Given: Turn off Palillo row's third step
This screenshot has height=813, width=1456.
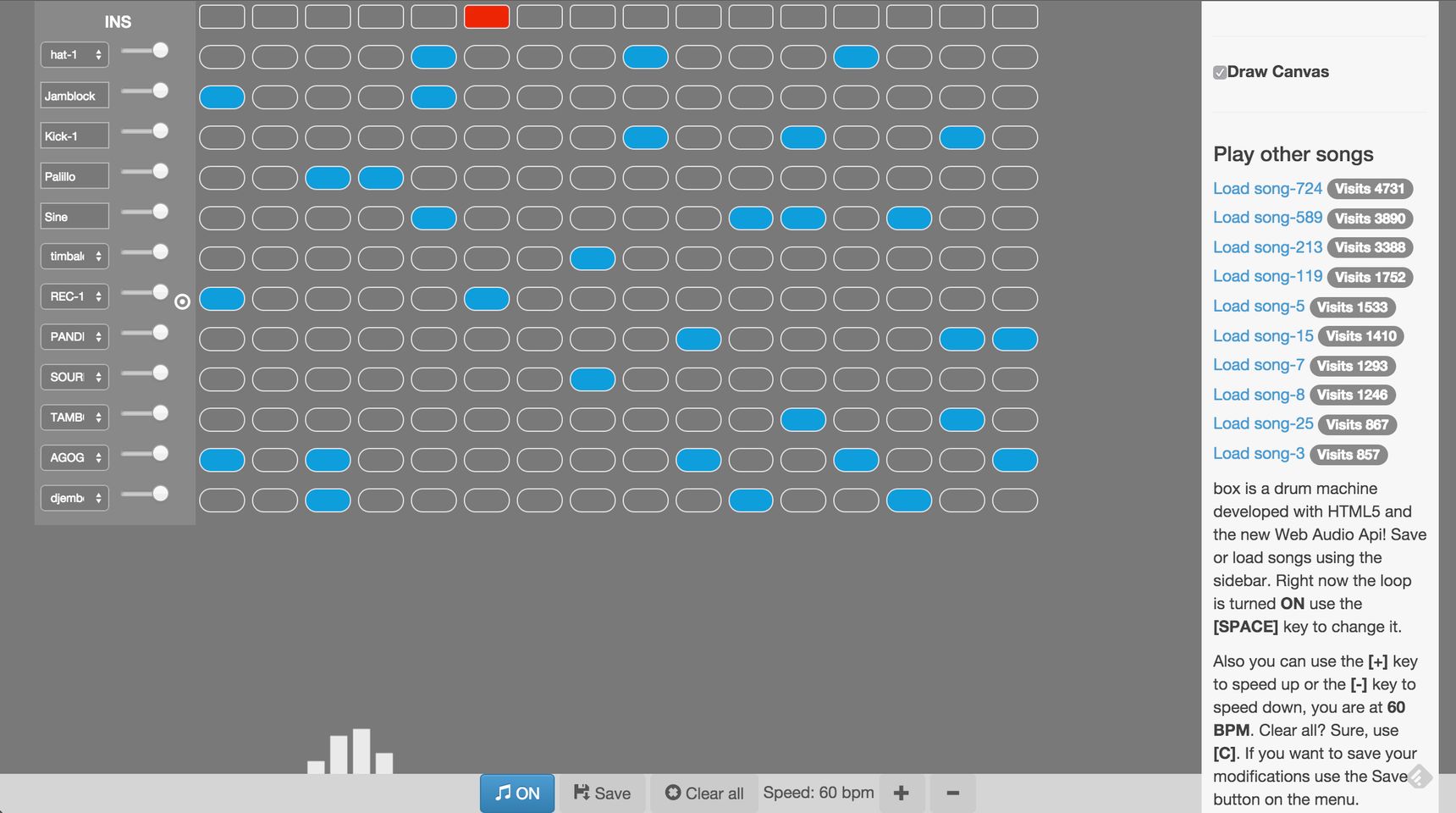Looking at the screenshot, I should click(x=328, y=178).
